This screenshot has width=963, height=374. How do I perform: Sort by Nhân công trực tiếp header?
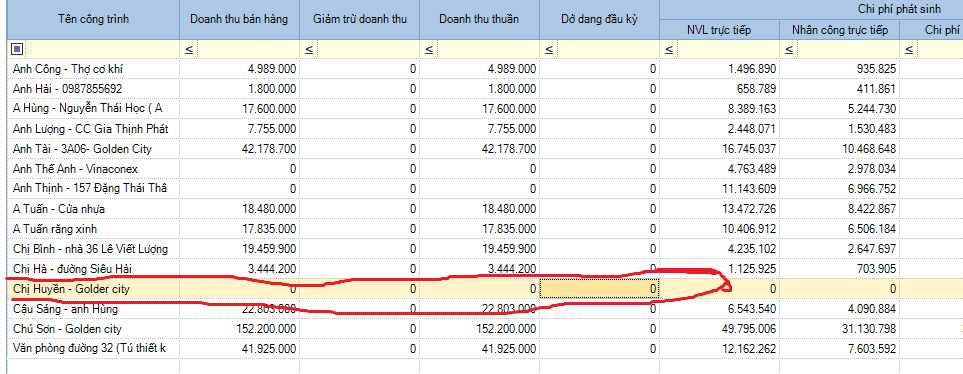coord(839,30)
